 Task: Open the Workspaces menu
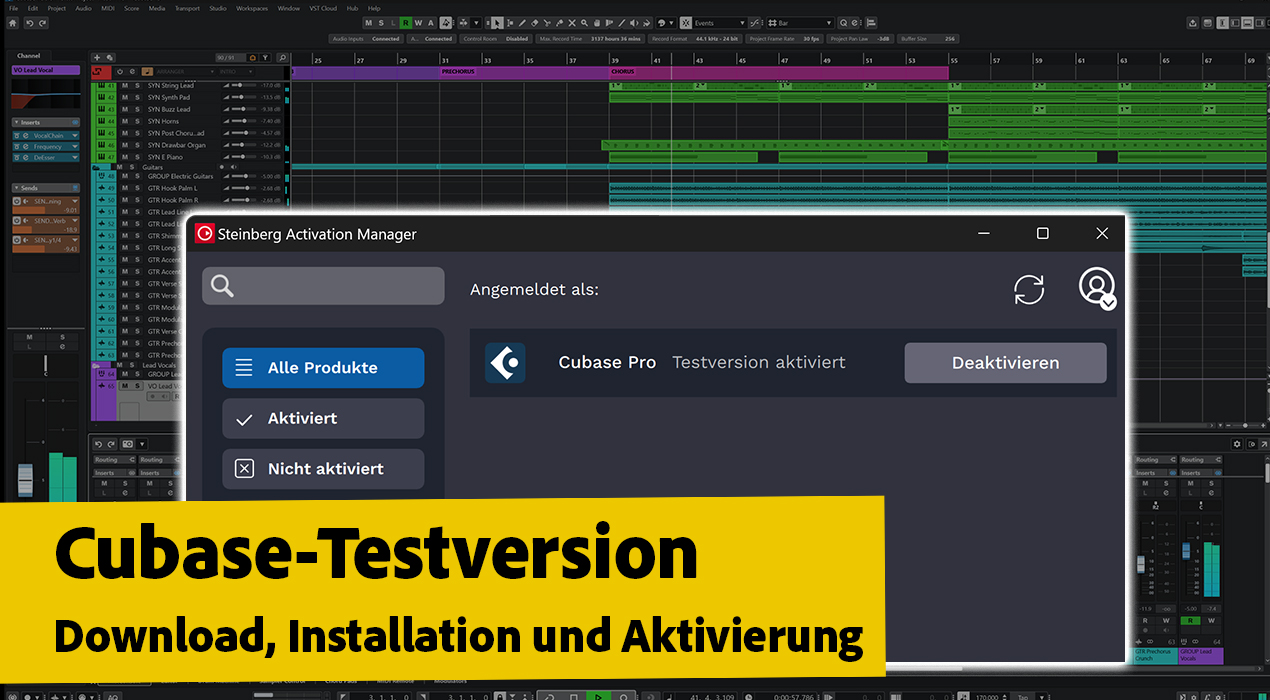click(252, 8)
